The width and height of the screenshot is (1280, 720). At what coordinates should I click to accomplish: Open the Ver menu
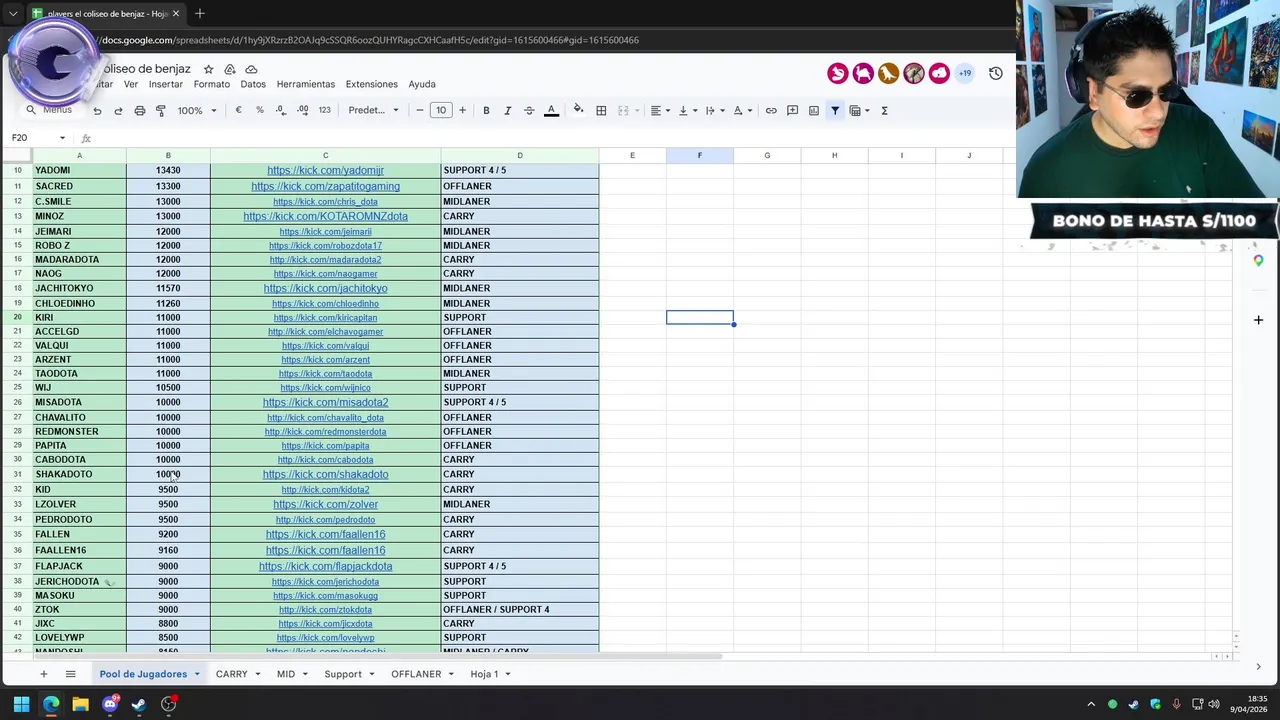(131, 84)
